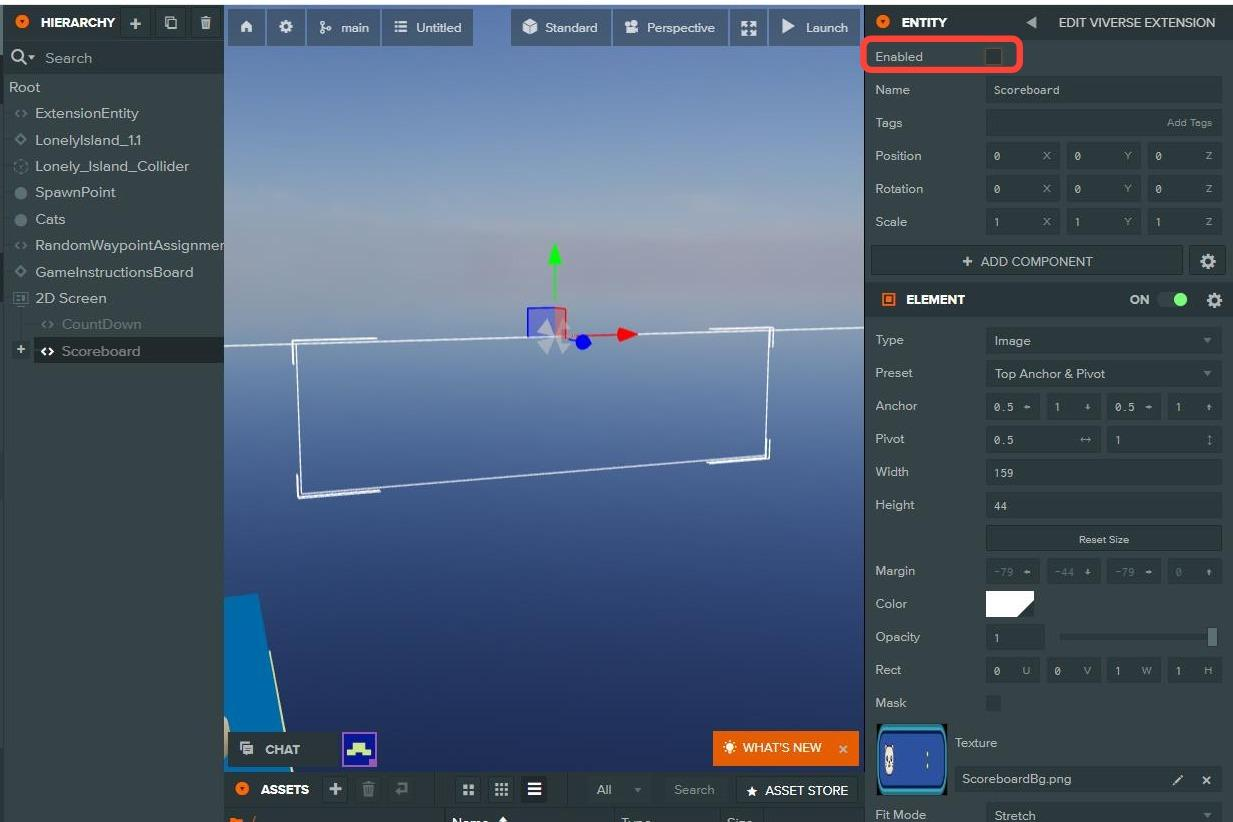Open Preset dropdown Top Anchor & Pivot
Screen dimensions: 1233x822
click(1103, 374)
